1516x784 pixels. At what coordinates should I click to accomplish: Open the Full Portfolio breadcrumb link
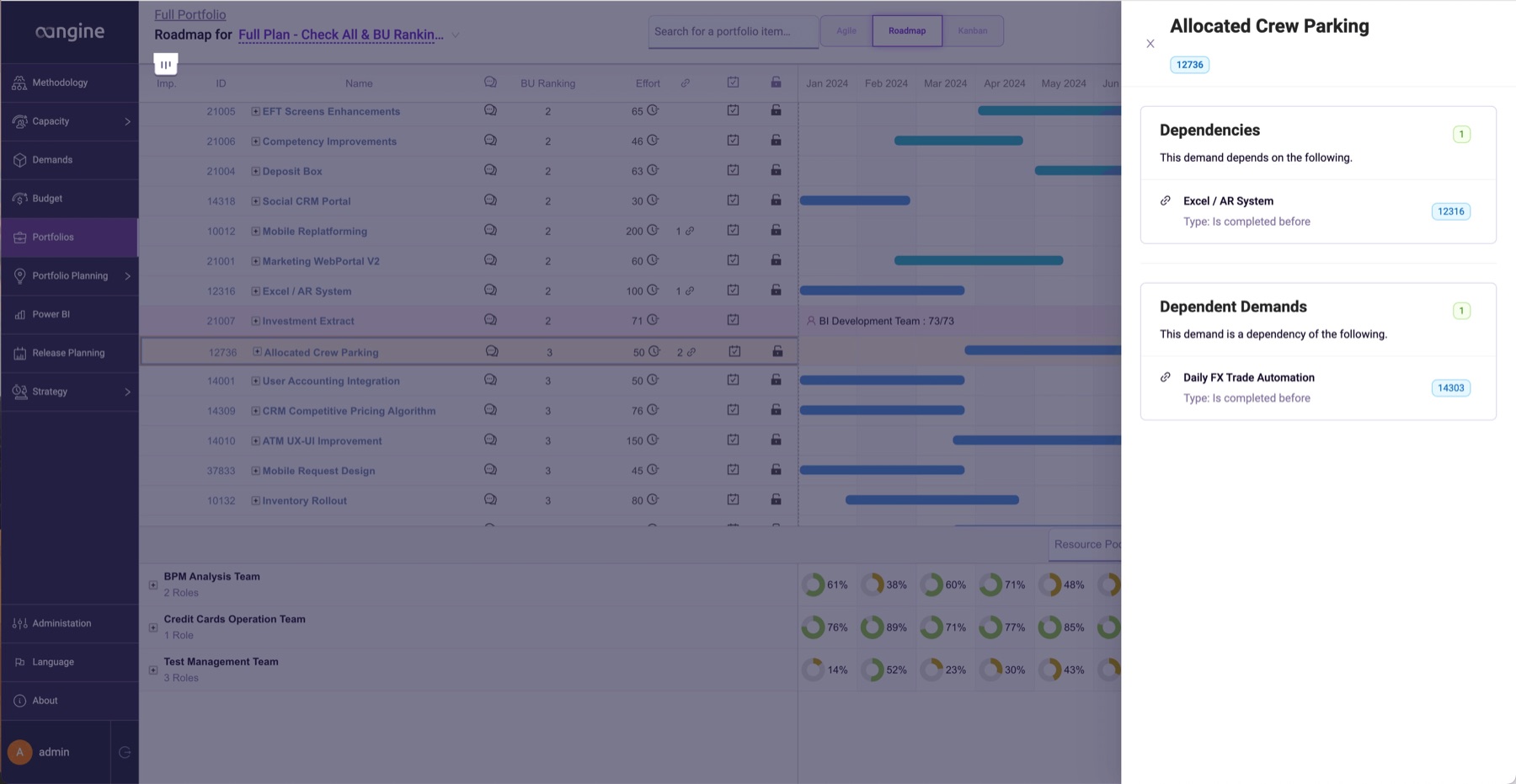coord(190,14)
